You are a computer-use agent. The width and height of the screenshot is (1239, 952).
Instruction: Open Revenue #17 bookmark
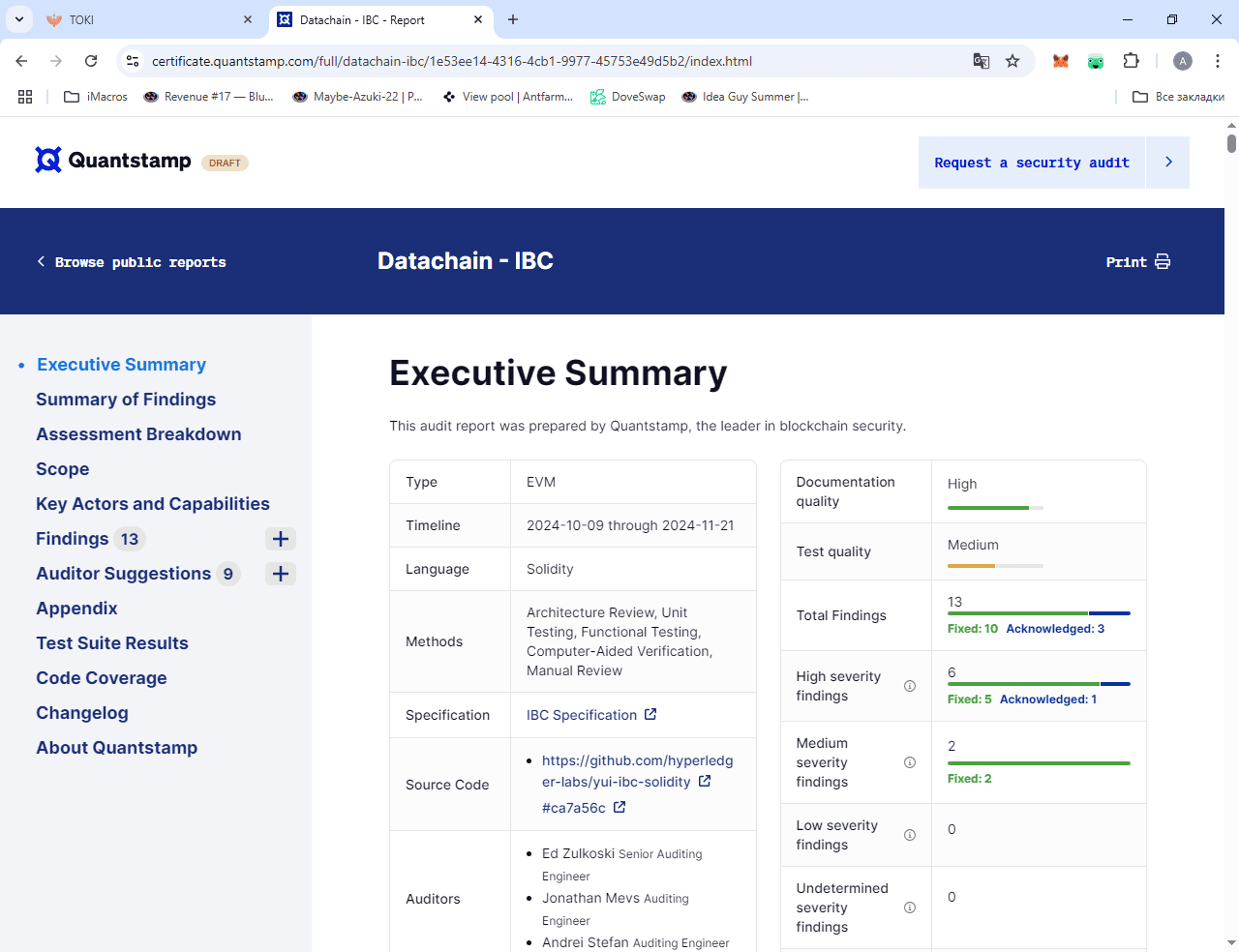208,97
